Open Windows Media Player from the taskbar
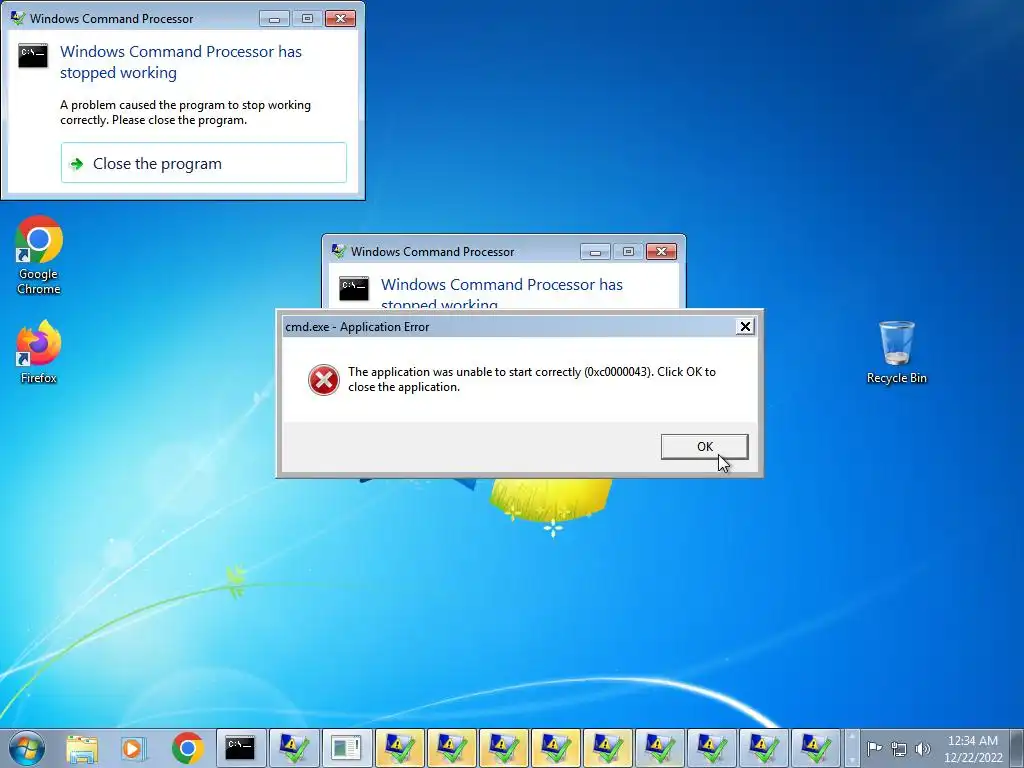The height and width of the screenshot is (768, 1024). [134, 748]
